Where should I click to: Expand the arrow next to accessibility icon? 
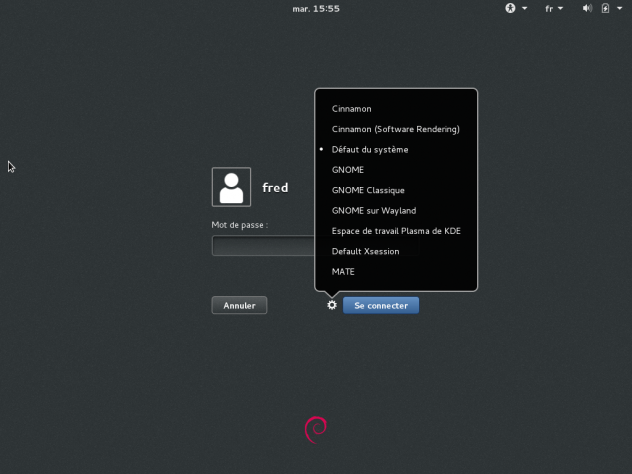click(x=524, y=8)
